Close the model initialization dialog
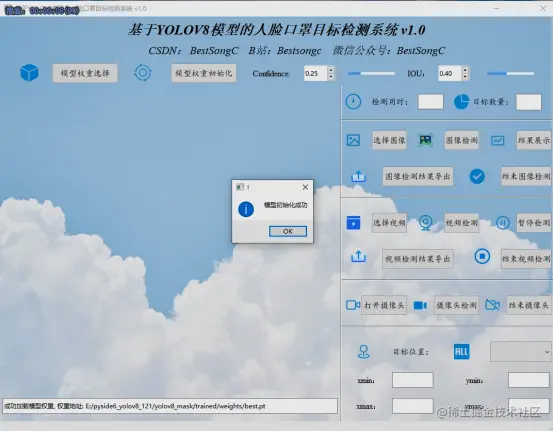554x432 pixels. coord(305,187)
